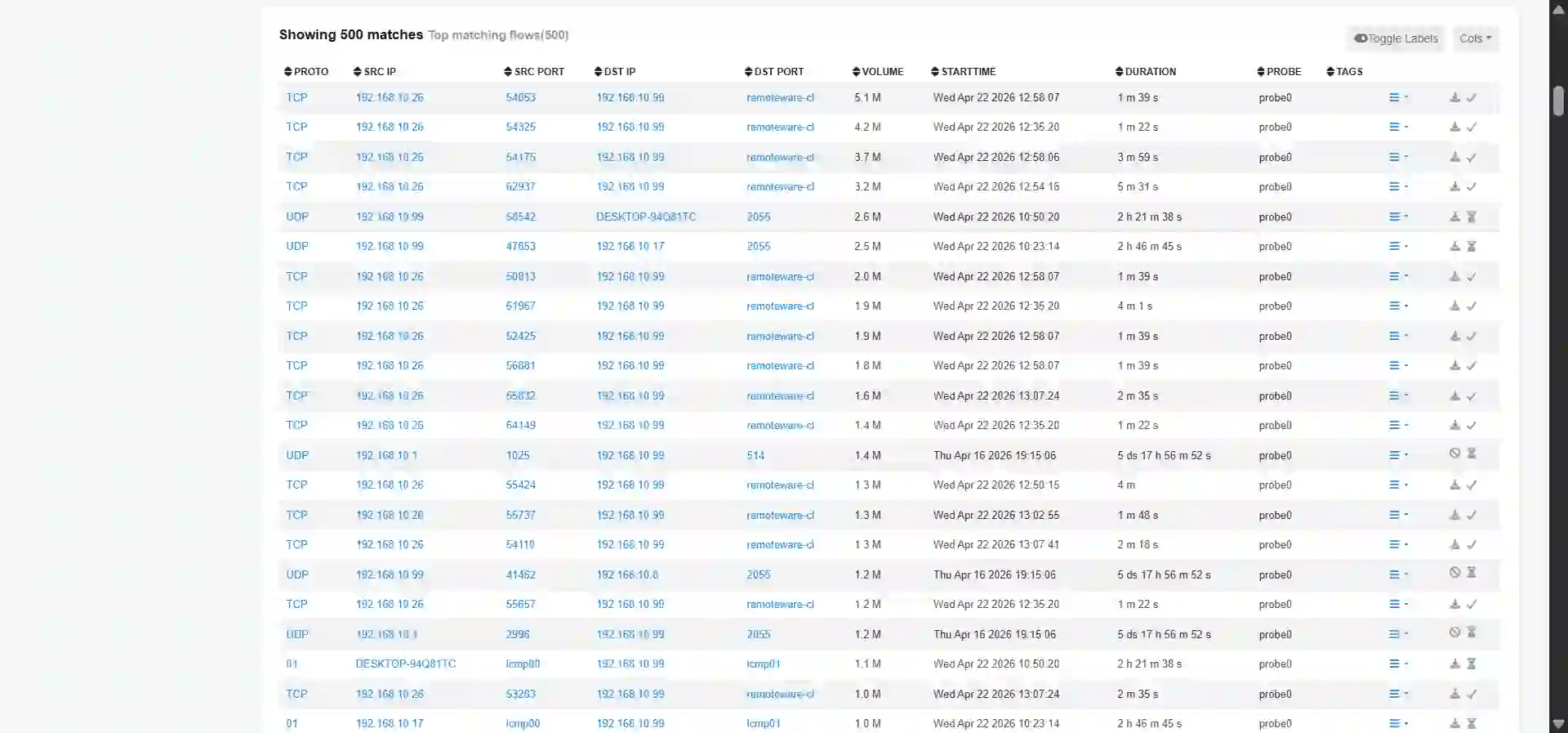The image size is (1568, 733).
Task: Click duration 5 m 31 s
Action: (x=1138, y=187)
